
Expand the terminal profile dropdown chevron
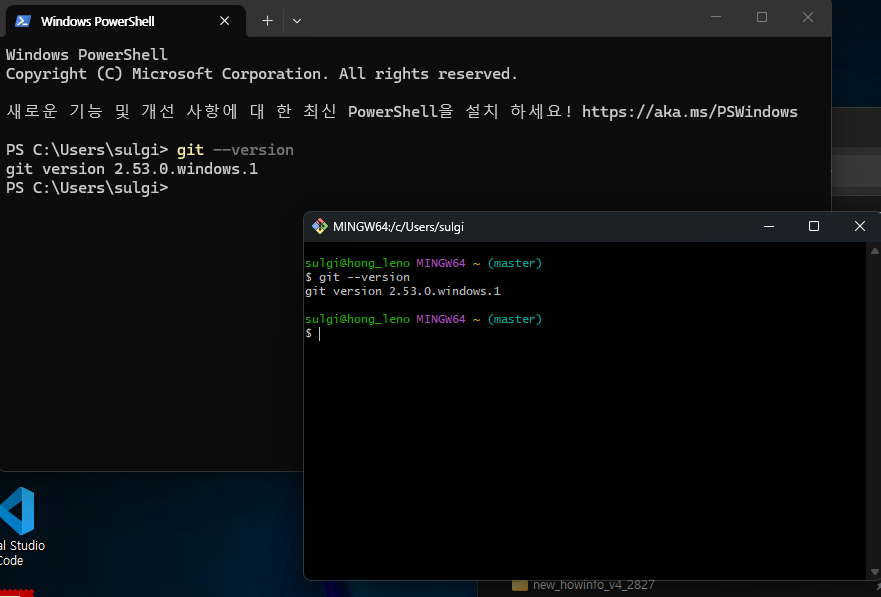tap(297, 21)
